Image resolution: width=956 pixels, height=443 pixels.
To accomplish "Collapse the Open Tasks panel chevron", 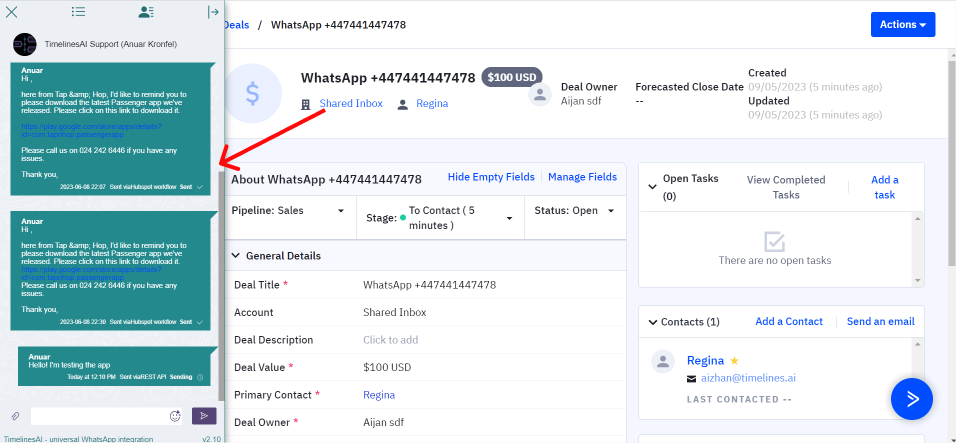I will (x=652, y=186).
